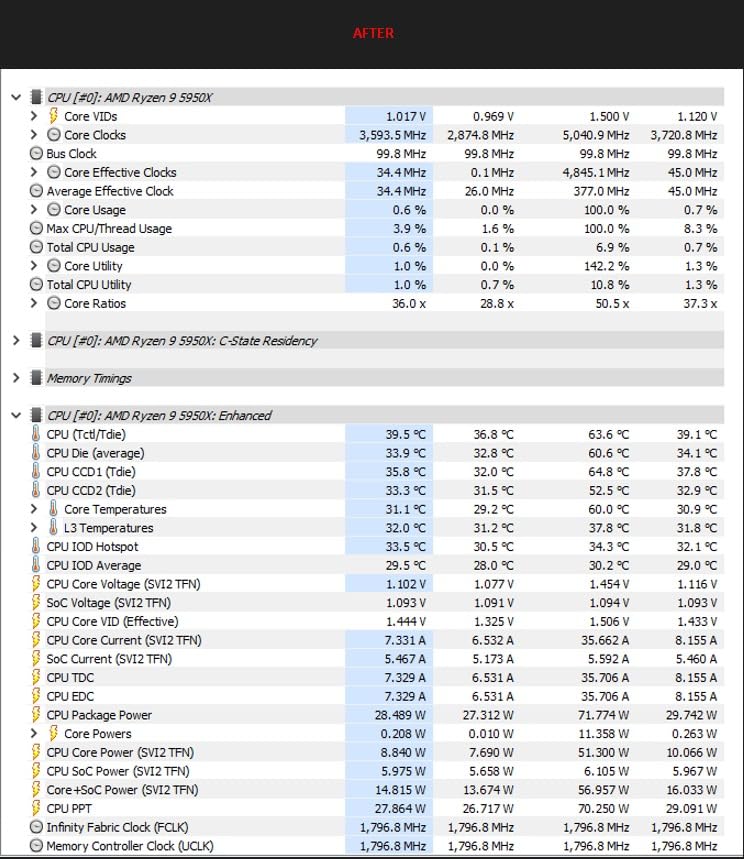Click the clock icon beside Core Effective Clocks
This screenshot has width=744, height=859.
pos(53,172)
